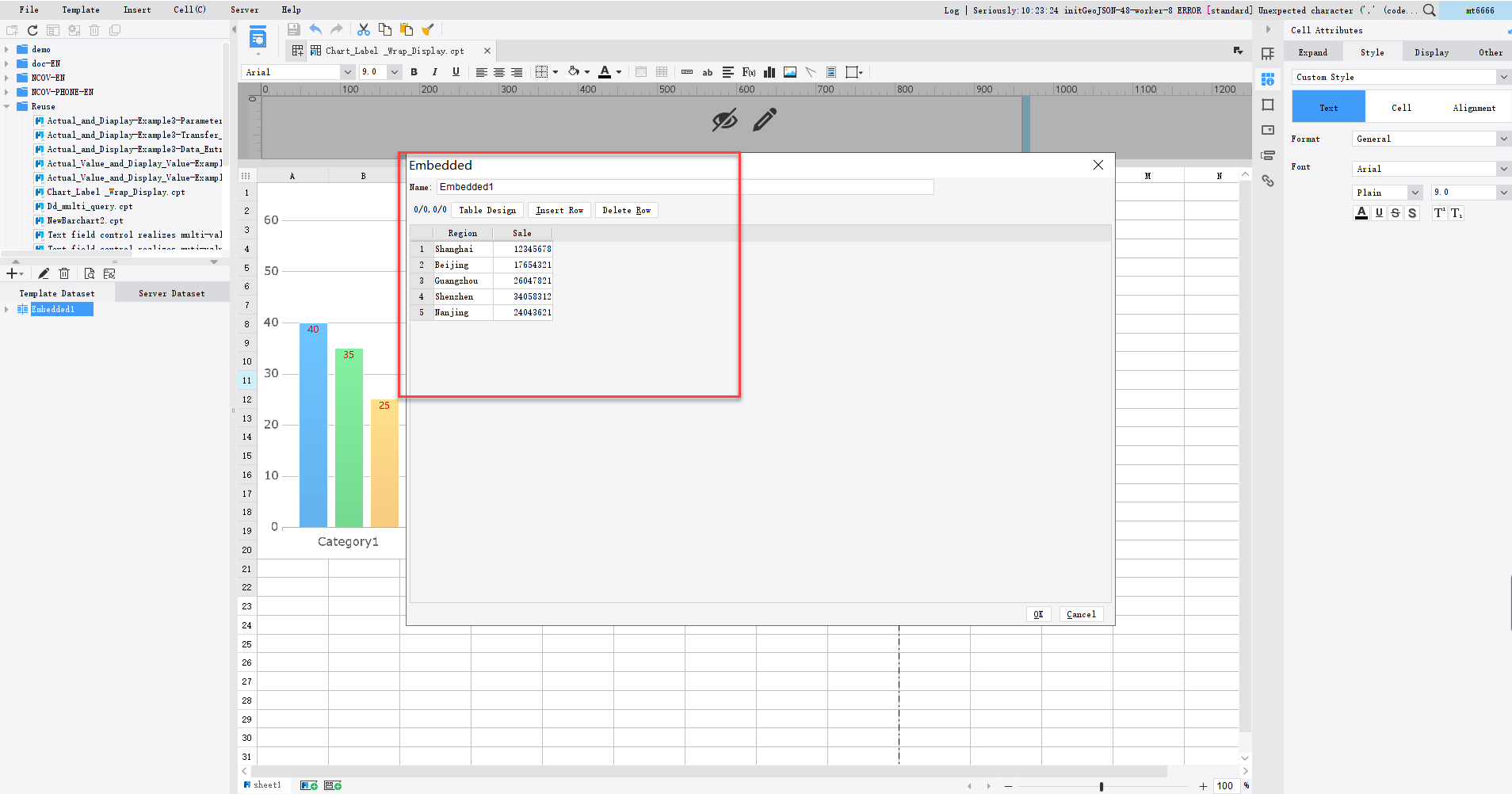Click the edit parameter pane pencil icon

[x=765, y=120]
